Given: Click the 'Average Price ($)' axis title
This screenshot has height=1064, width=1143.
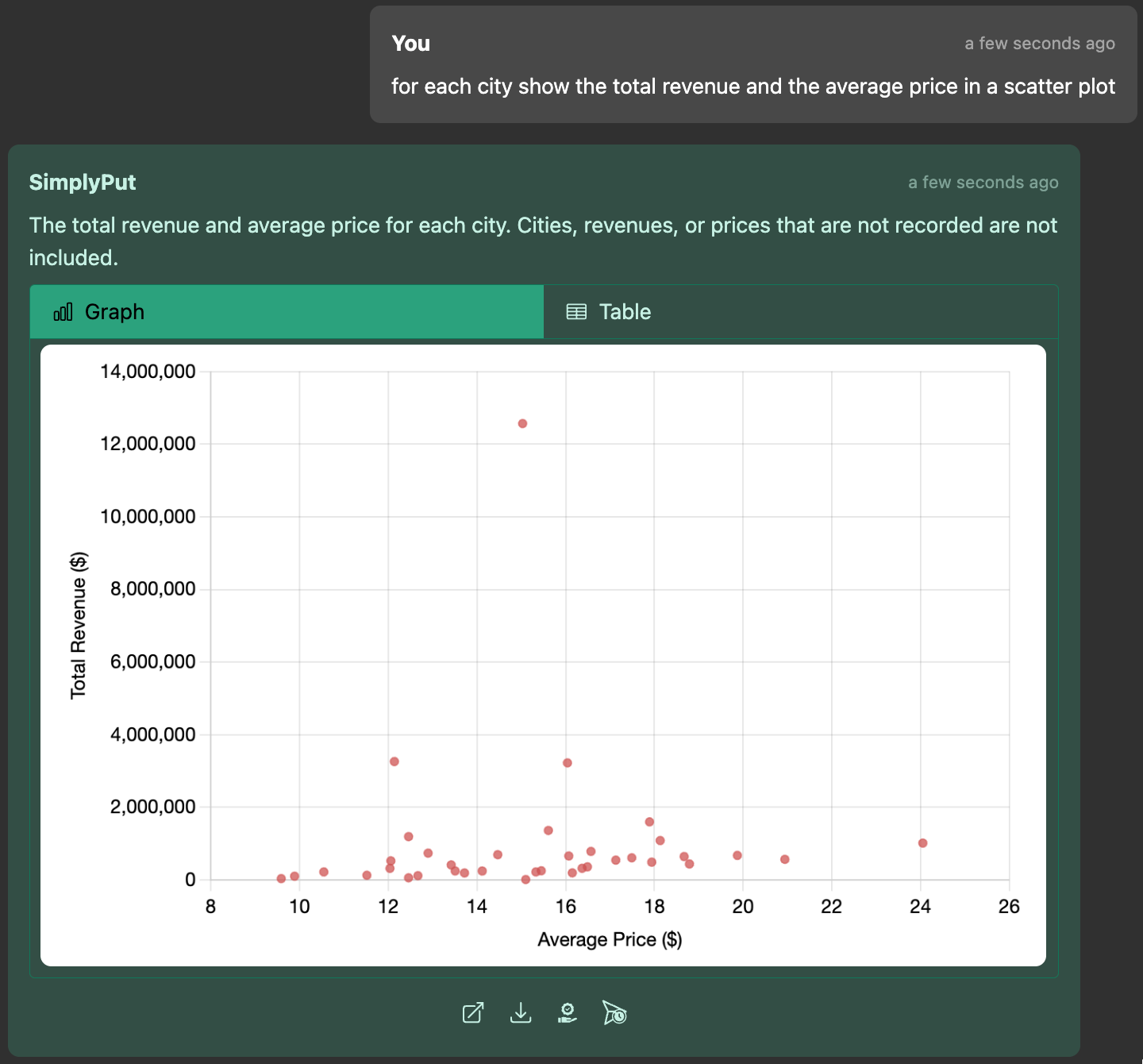Looking at the screenshot, I should pos(610,939).
